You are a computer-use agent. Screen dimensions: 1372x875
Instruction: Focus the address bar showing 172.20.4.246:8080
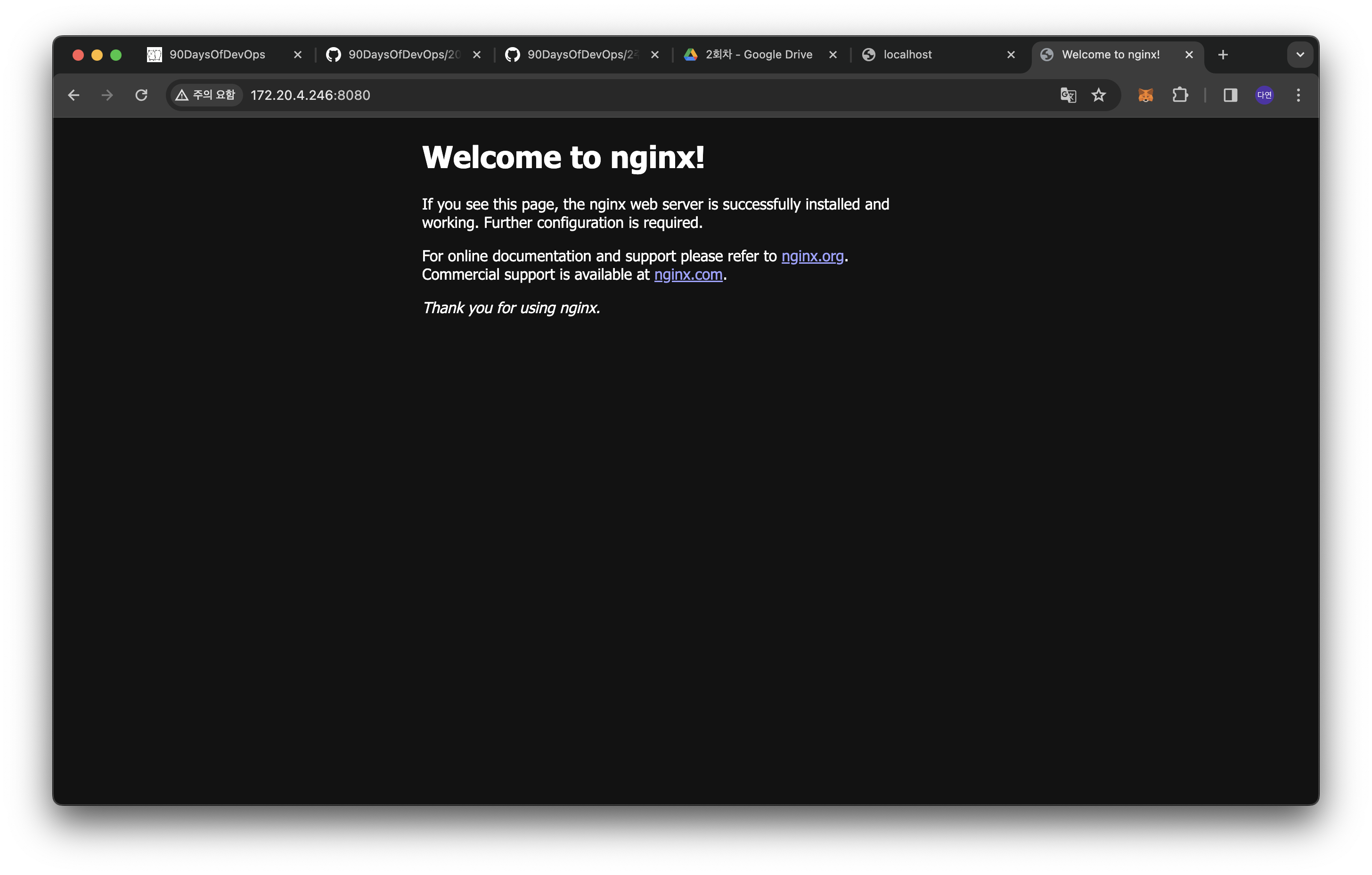point(644,95)
